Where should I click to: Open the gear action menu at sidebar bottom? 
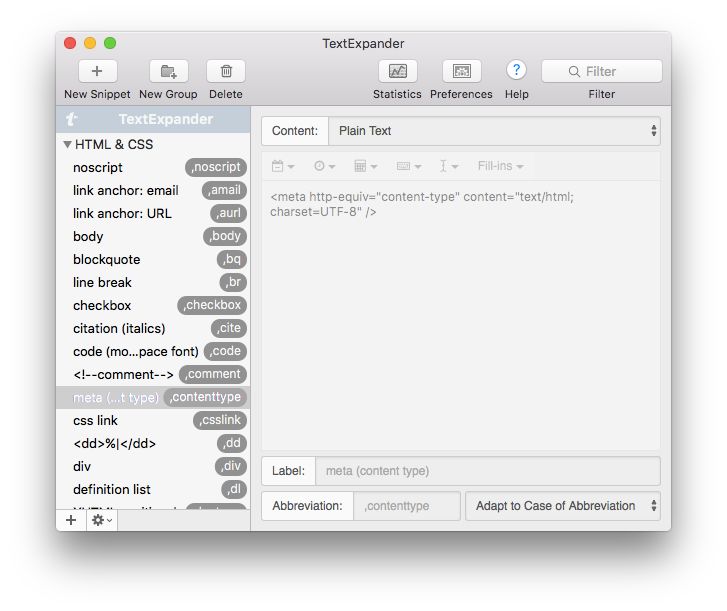[102, 520]
